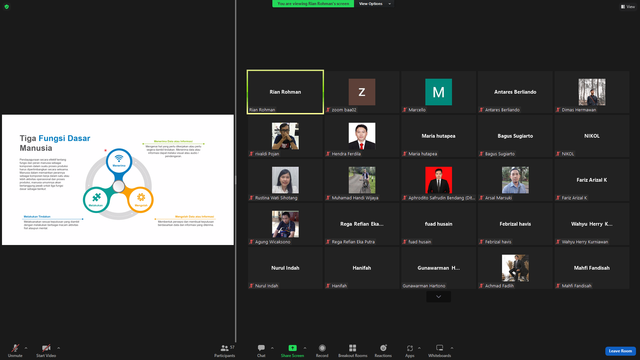Select Gunawarman Hartono's tile
The height and width of the screenshot is (360, 640).
[x=438, y=268]
